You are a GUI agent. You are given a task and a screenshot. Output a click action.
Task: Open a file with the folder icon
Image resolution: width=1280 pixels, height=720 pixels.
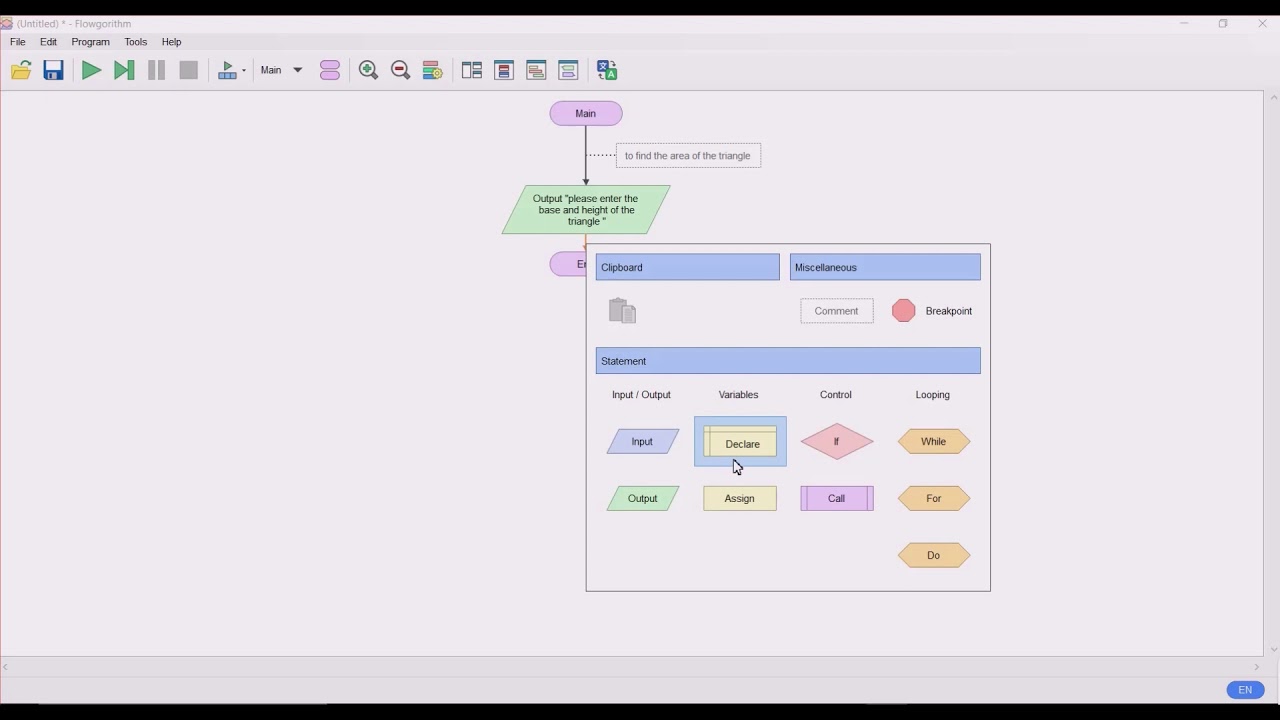pyautogui.click(x=21, y=70)
